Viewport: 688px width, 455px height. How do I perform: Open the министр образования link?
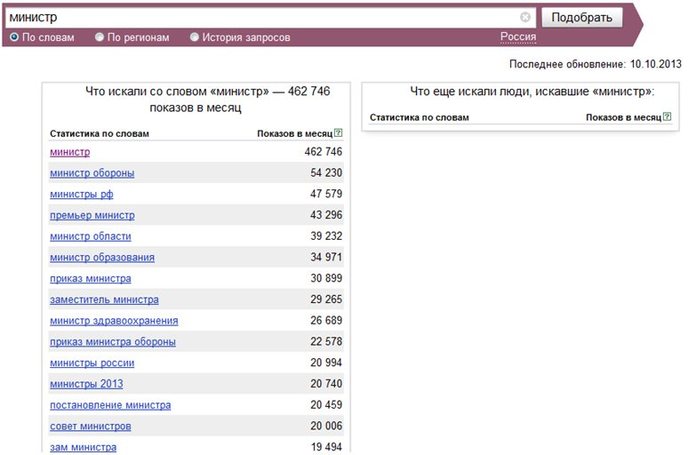coord(102,257)
